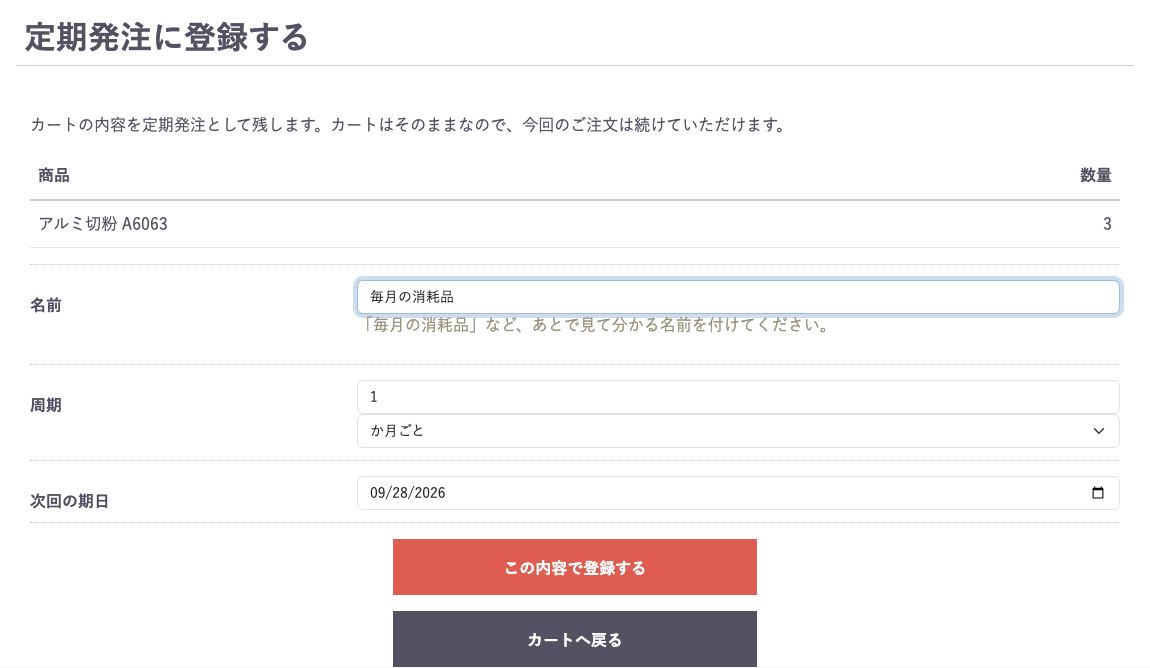Click the 名前 input containing 毎月の消耗品

click(x=738, y=297)
